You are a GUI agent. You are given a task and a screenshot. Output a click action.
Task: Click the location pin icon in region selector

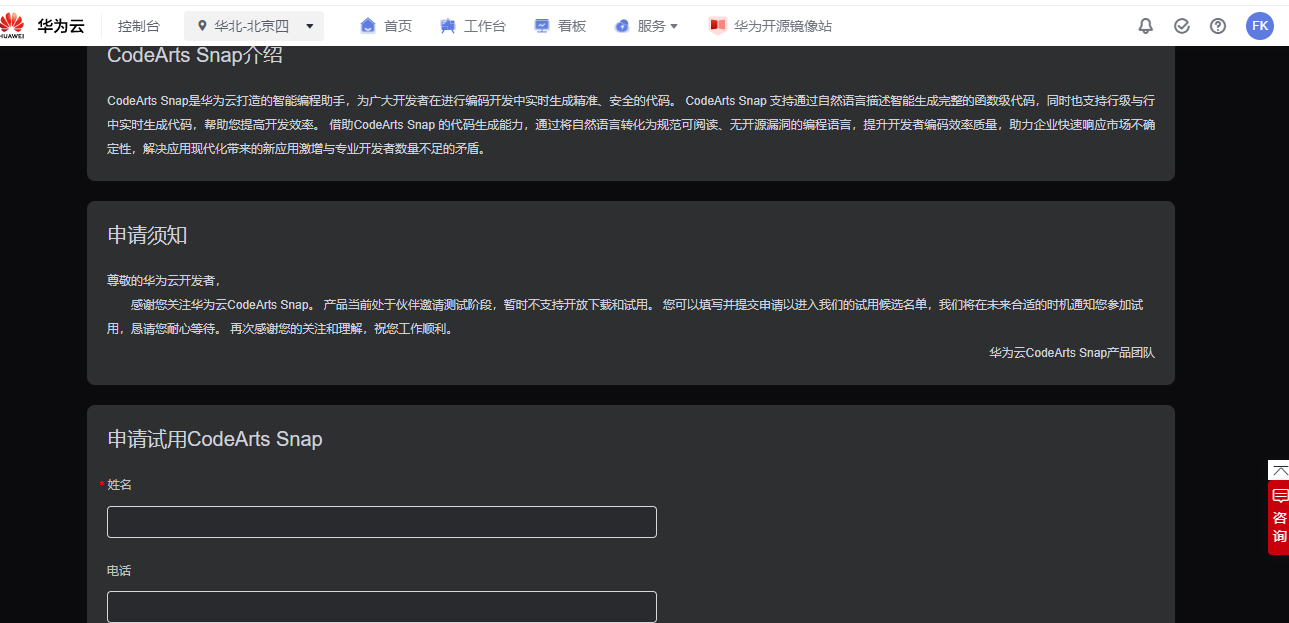pyautogui.click(x=202, y=26)
